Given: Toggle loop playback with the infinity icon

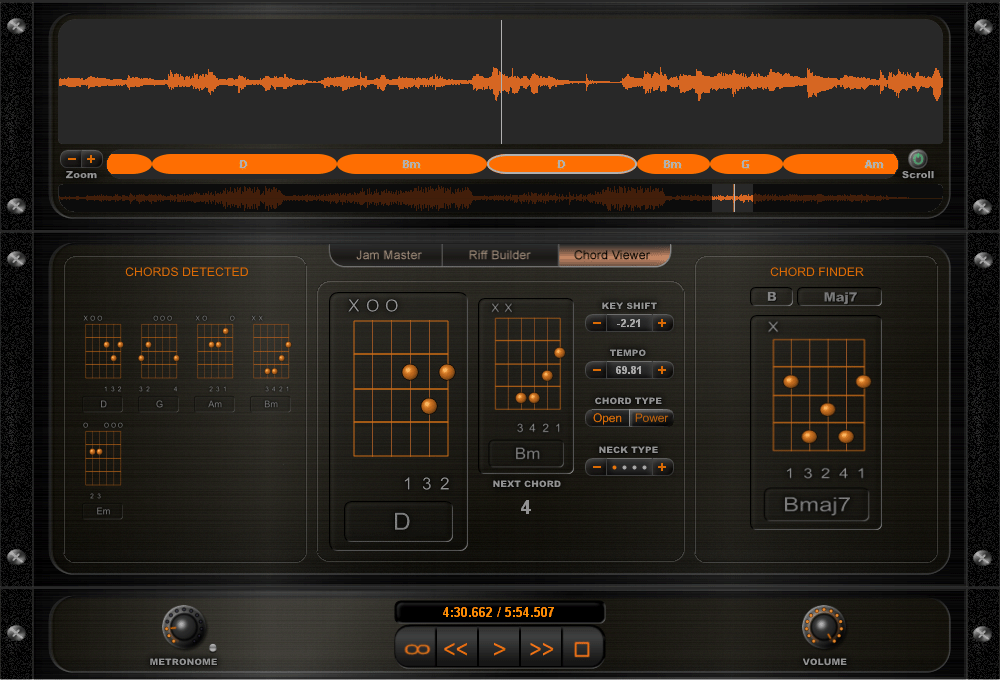Looking at the screenshot, I should [x=416, y=649].
